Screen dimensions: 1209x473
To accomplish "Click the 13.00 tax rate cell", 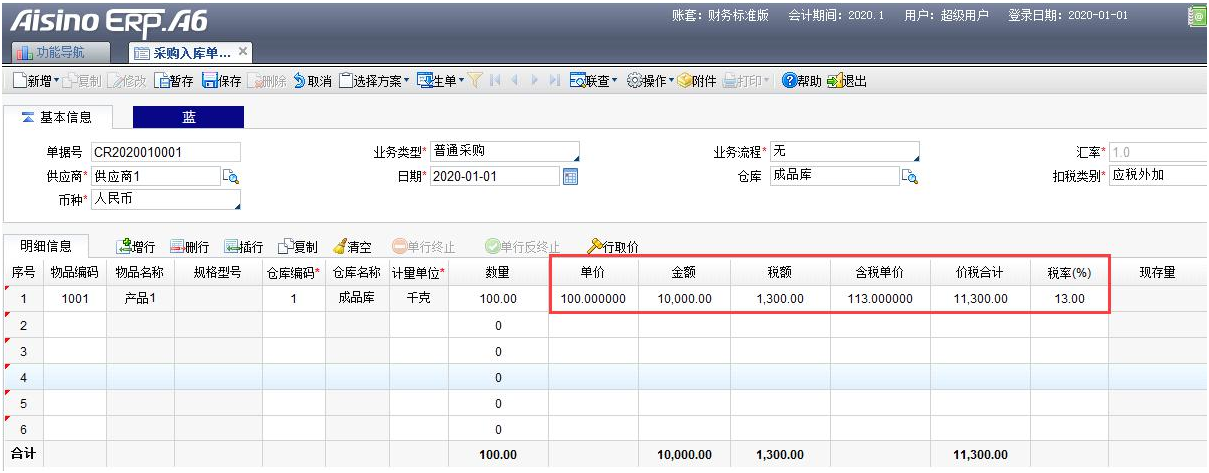I will pos(1069,298).
